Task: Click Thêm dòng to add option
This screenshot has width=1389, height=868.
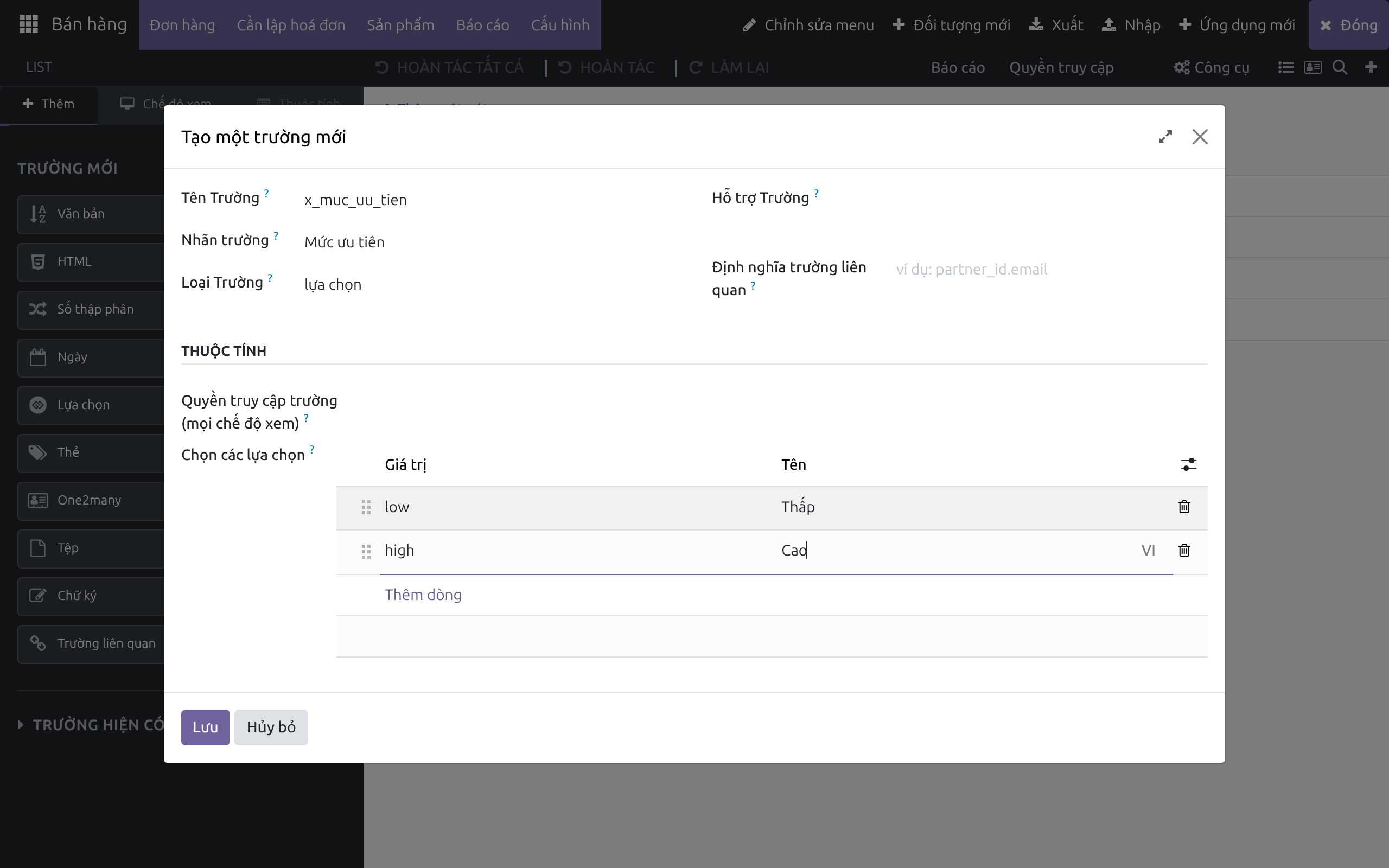Action: [423, 595]
